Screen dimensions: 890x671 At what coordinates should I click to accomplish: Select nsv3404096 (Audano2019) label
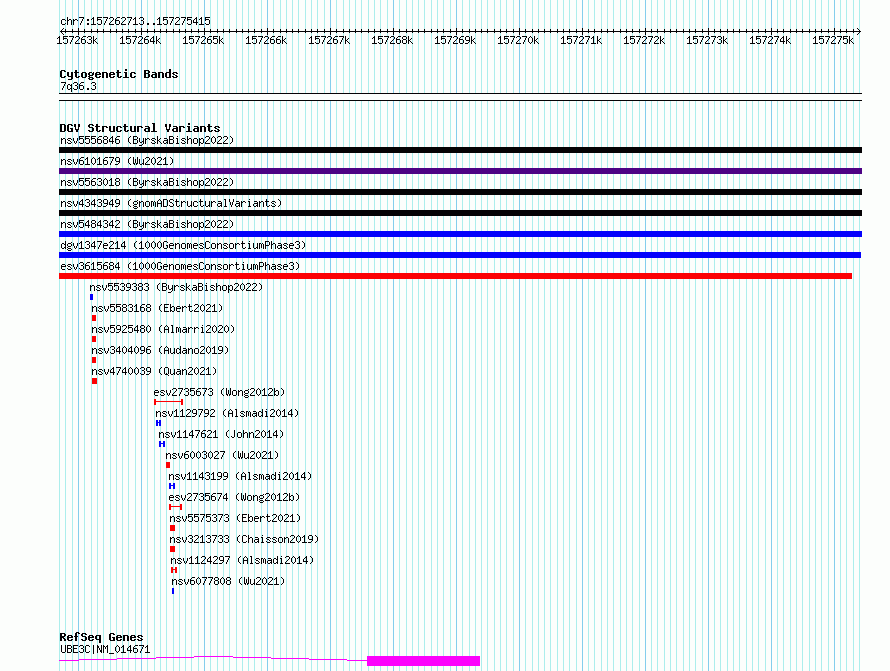click(160, 350)
